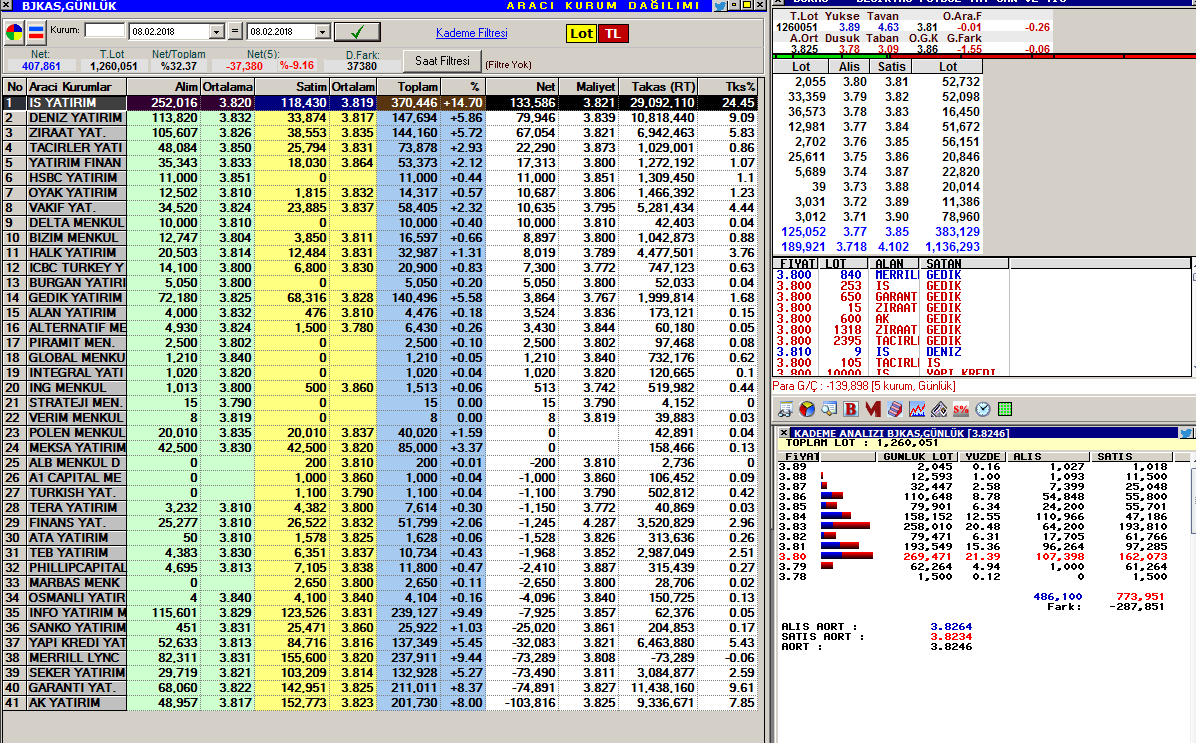
Task: Sort by the Alim column header
Action: point(163,87)
